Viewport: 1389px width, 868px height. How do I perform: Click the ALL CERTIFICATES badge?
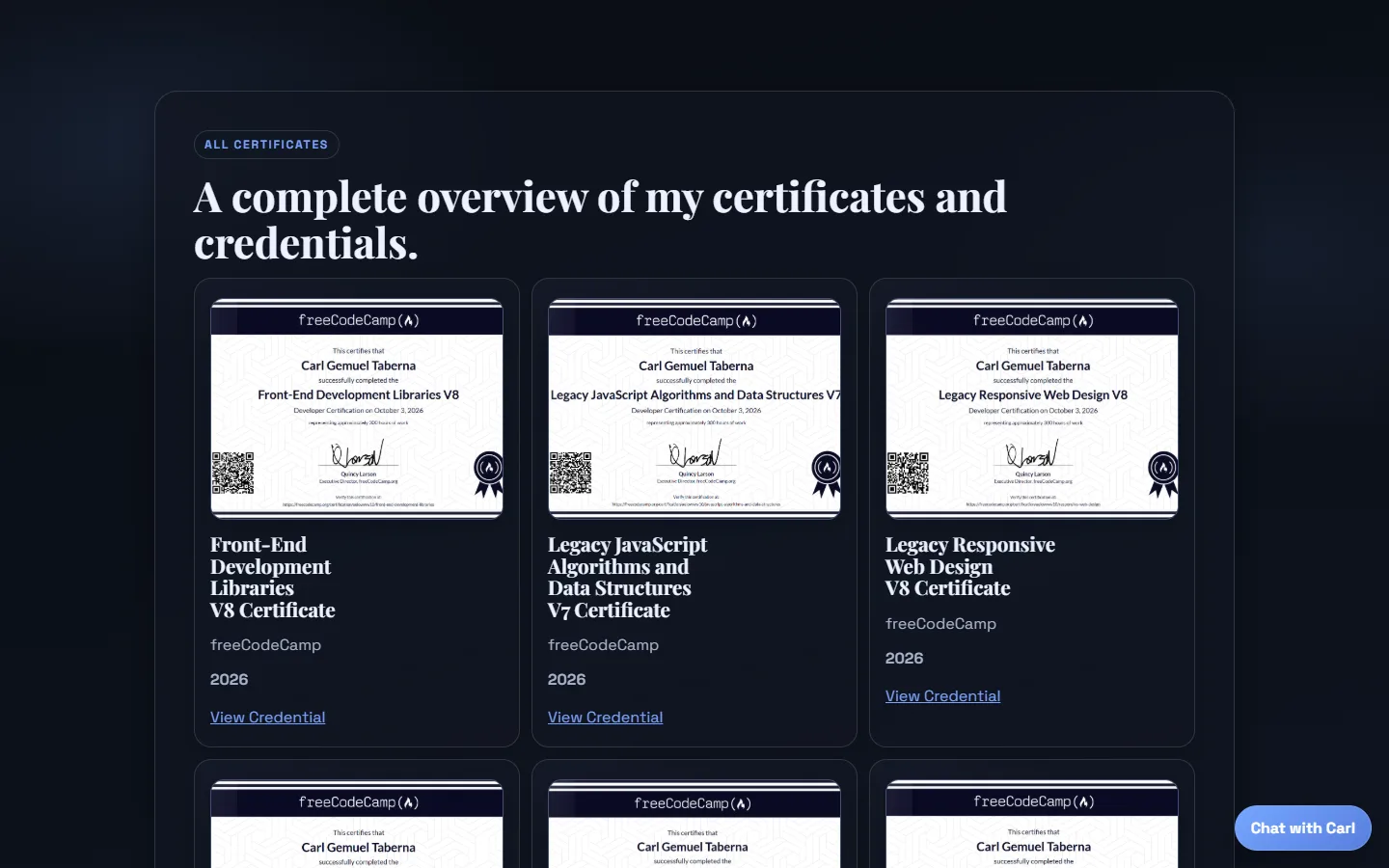(266, 145)
